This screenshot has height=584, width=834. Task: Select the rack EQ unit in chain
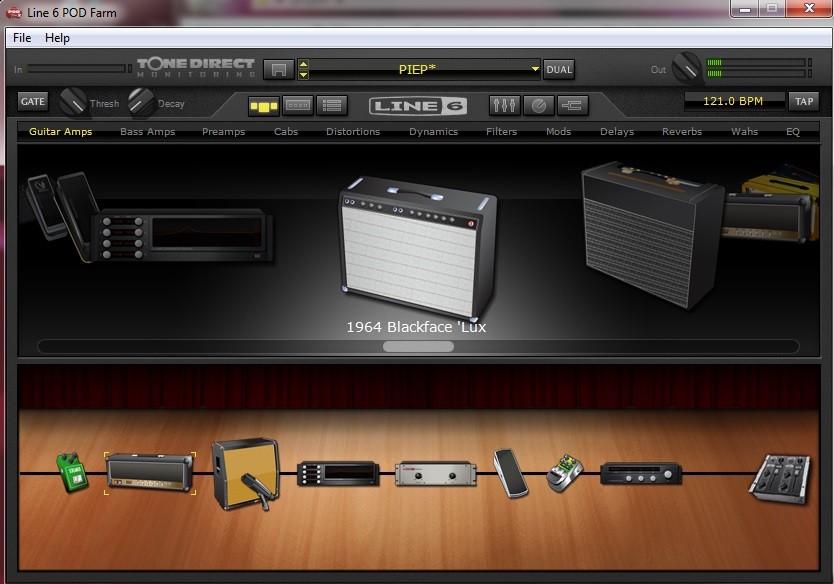click(338, 473)
